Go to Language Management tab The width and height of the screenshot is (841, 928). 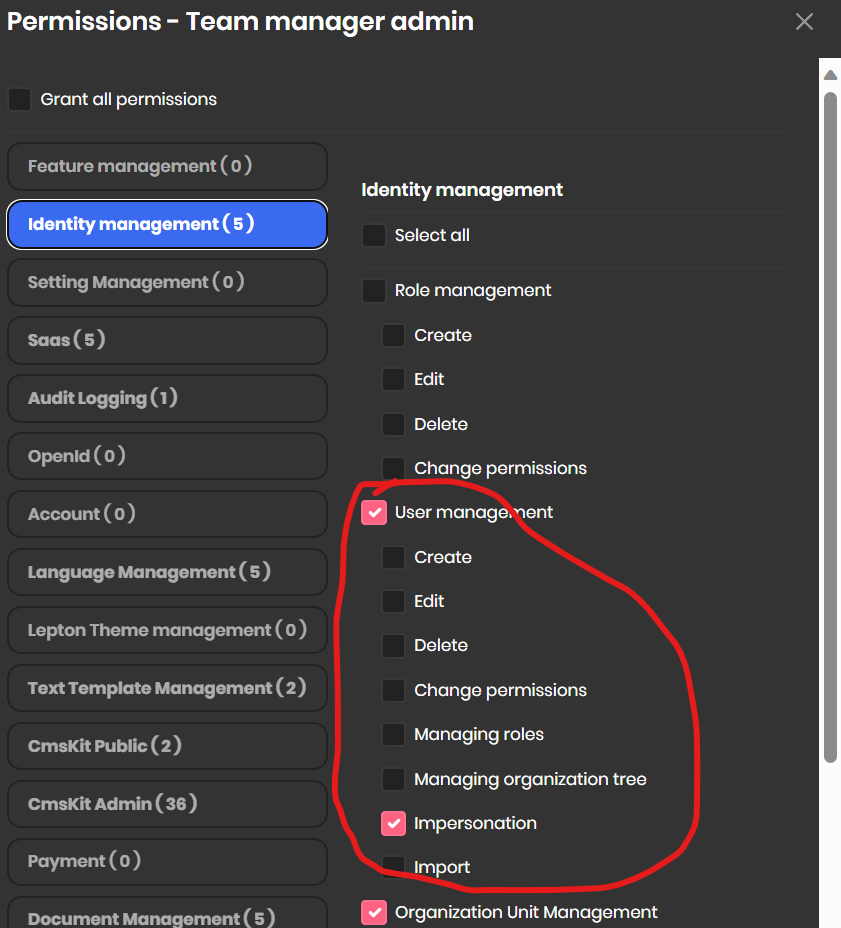coord(167,573)
